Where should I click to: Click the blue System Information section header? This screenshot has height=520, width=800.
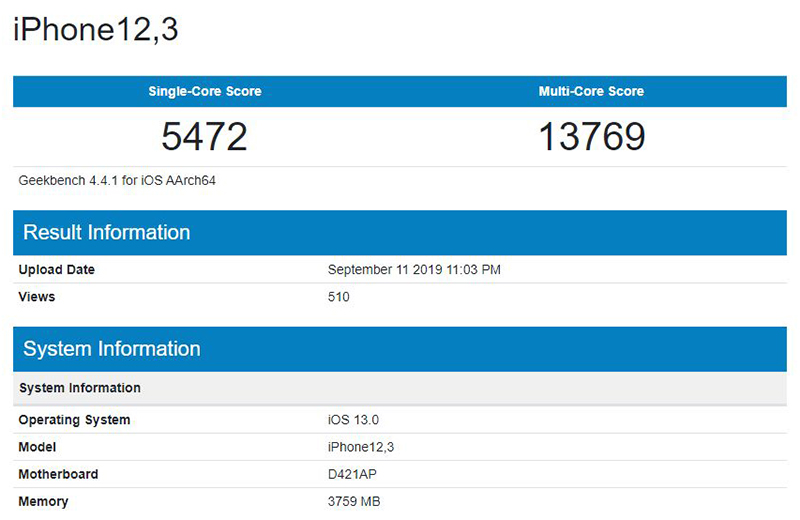[112, 349]
